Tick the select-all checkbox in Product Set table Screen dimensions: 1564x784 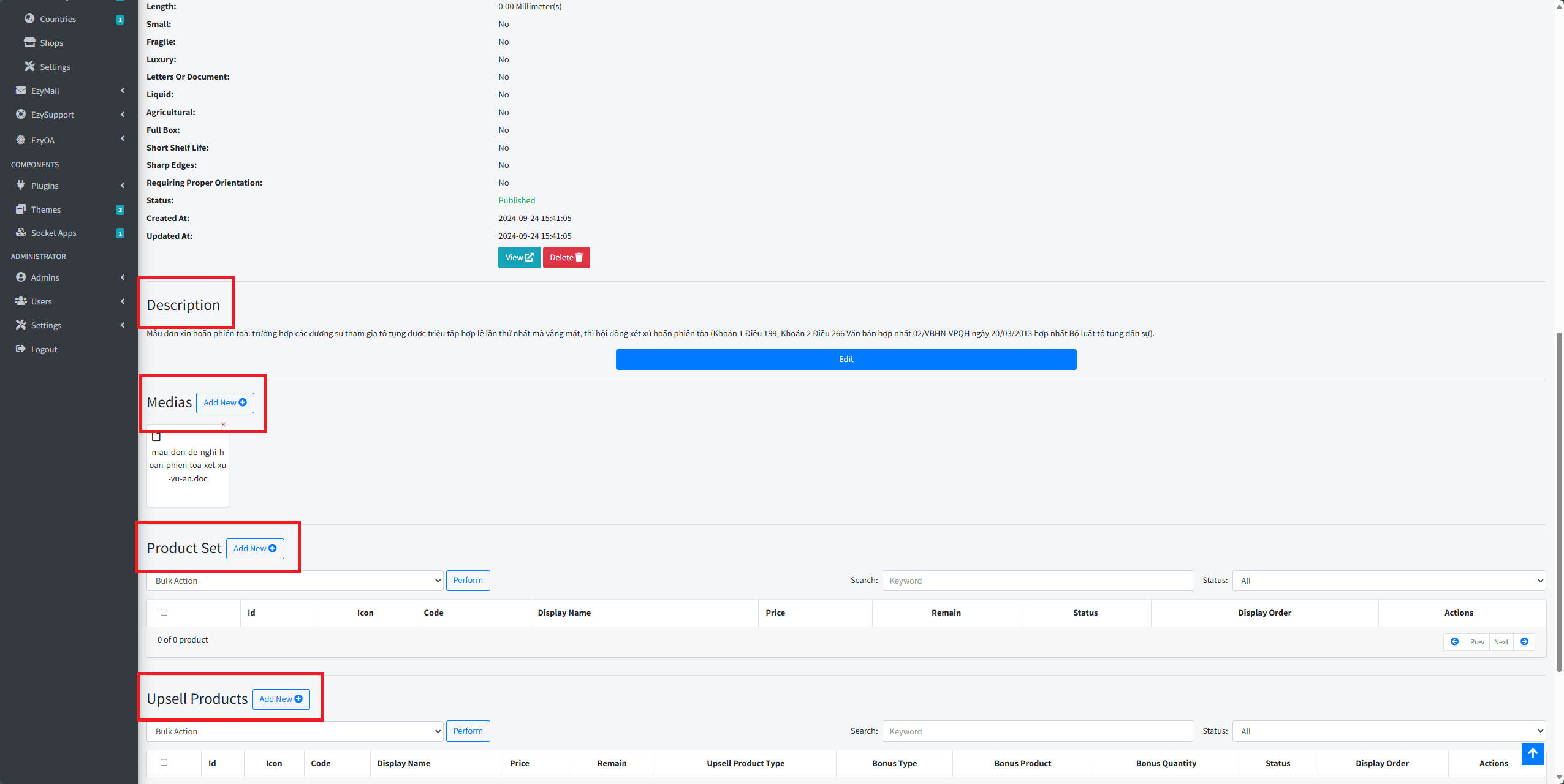tap(164, 612)
